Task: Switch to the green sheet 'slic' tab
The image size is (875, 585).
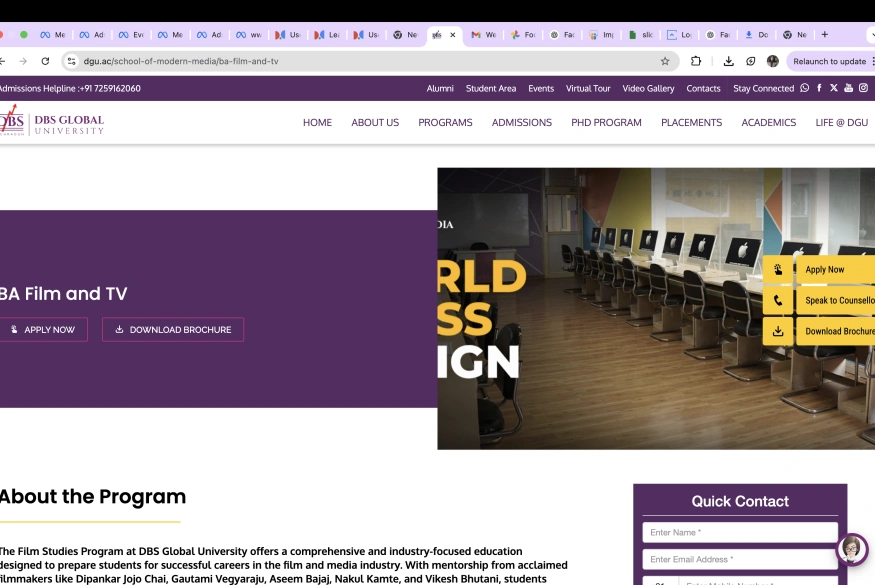Action: pyautogui.click(x=641, y=35)
